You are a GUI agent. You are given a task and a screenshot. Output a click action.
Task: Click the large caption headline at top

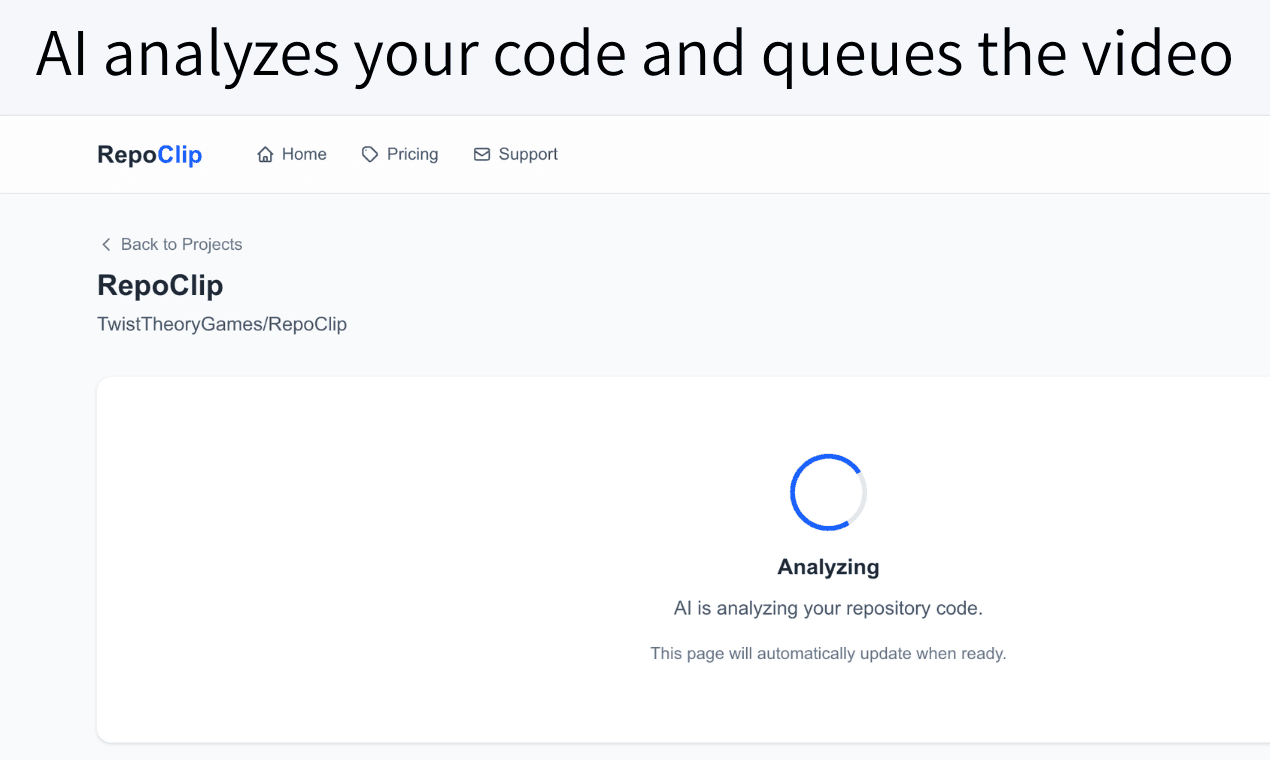point(634,55)
